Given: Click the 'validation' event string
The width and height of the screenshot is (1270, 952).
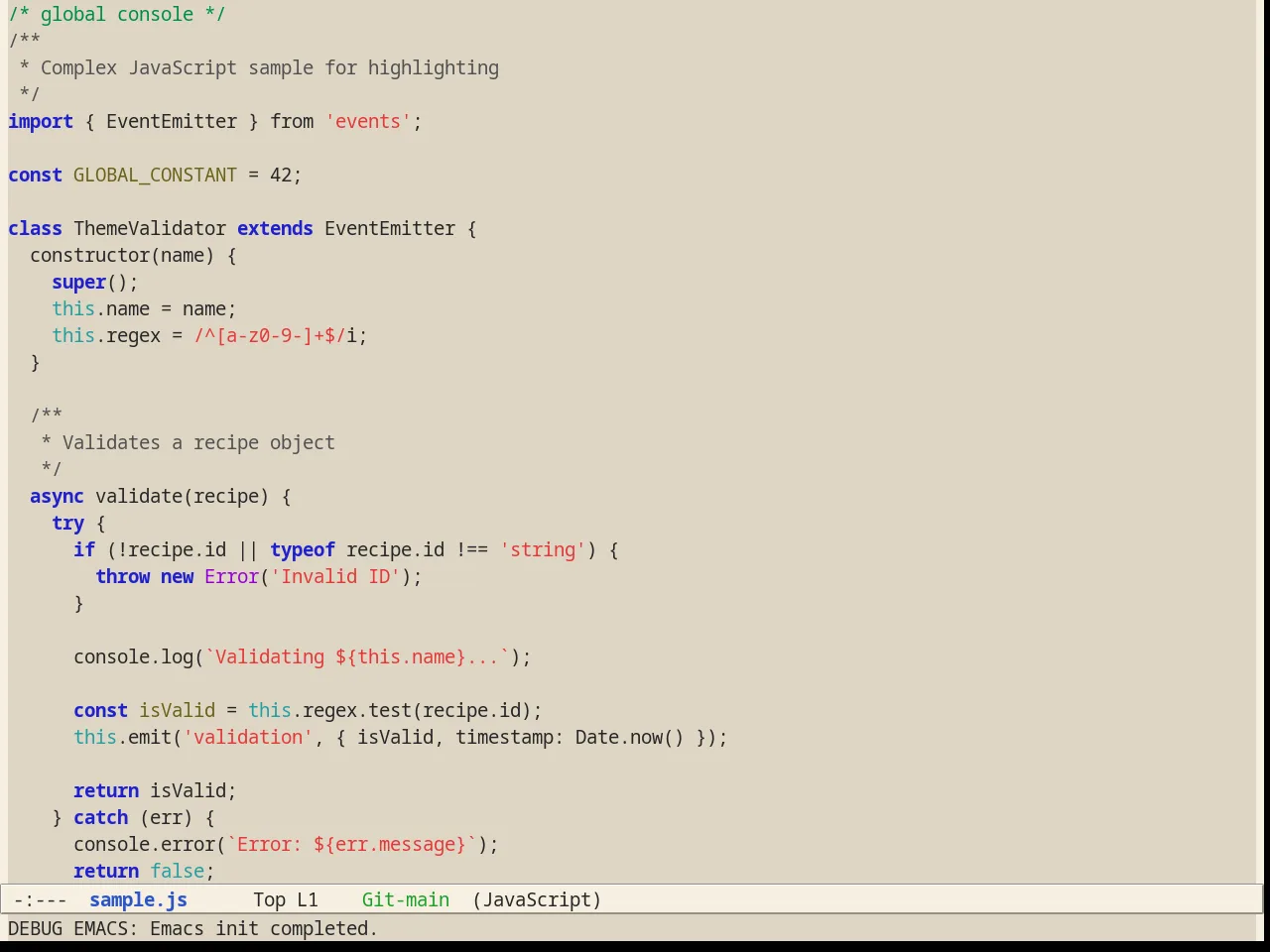Looking at the screenshot, I should 248,737.
